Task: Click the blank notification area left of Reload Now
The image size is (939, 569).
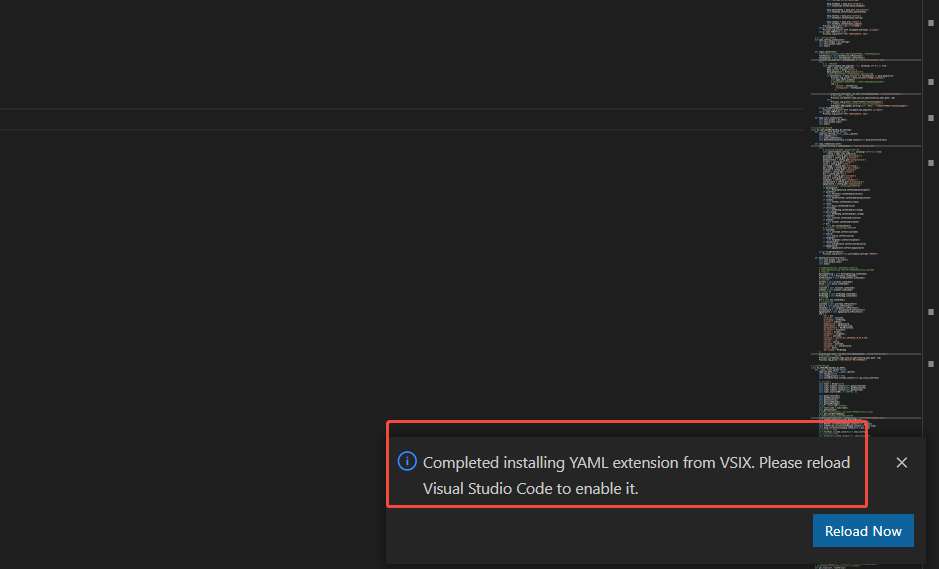Action: 599,532
